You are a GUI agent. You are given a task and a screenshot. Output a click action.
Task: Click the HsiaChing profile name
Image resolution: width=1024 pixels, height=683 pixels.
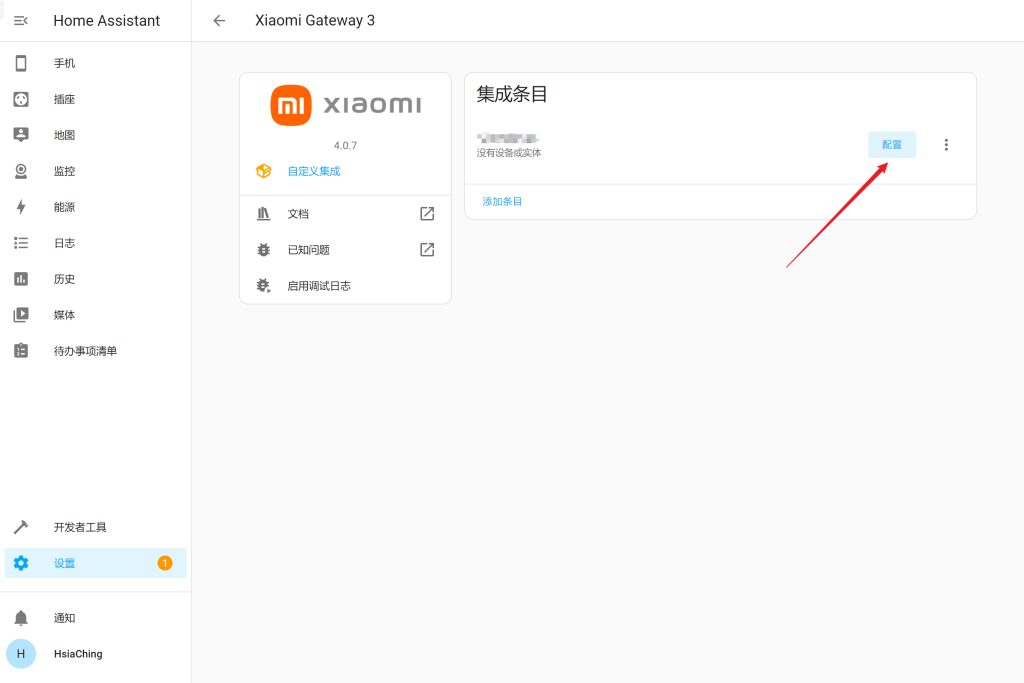pyautogui.click(x=78, y=654)
